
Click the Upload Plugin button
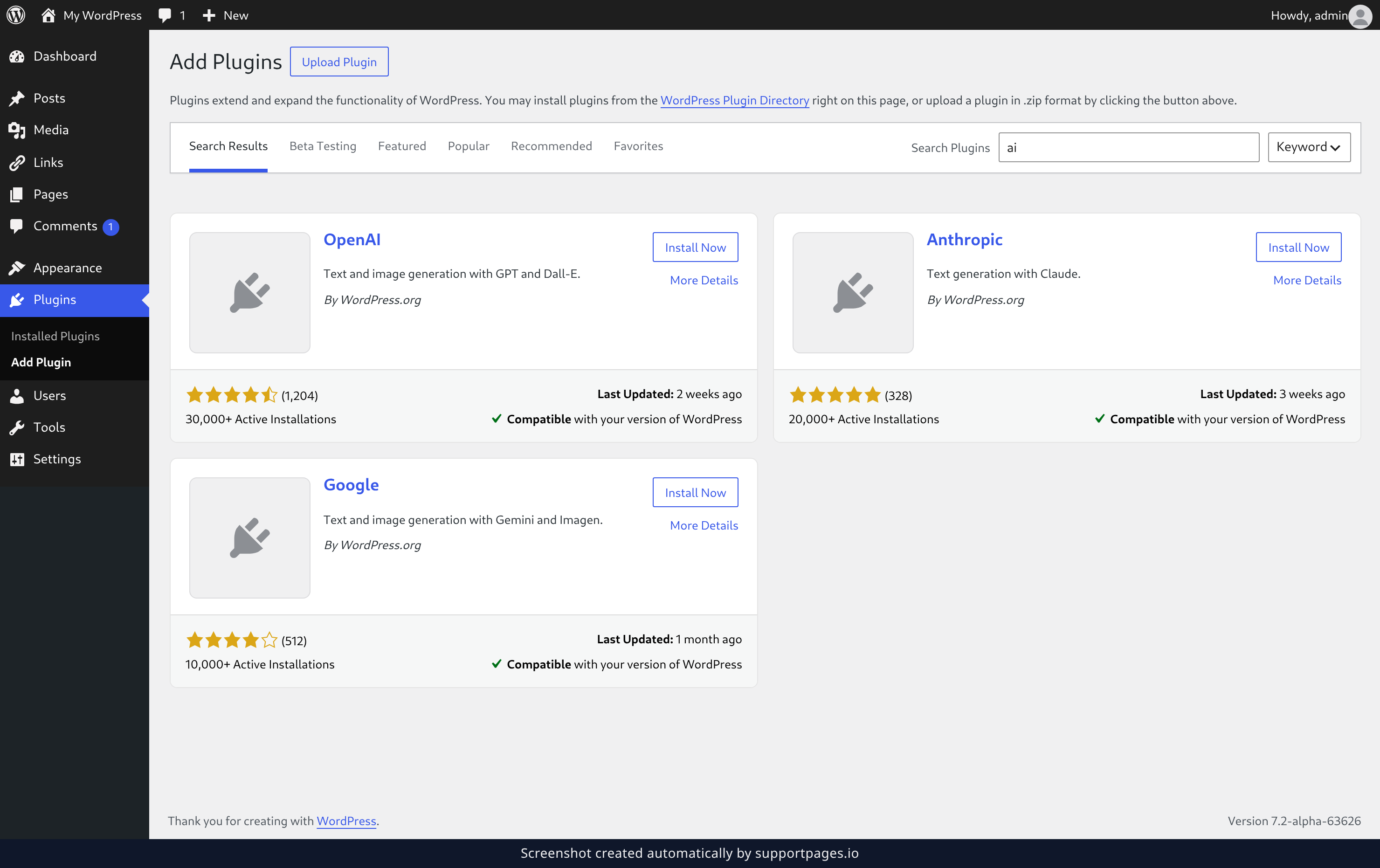click(x=339, y=62)
